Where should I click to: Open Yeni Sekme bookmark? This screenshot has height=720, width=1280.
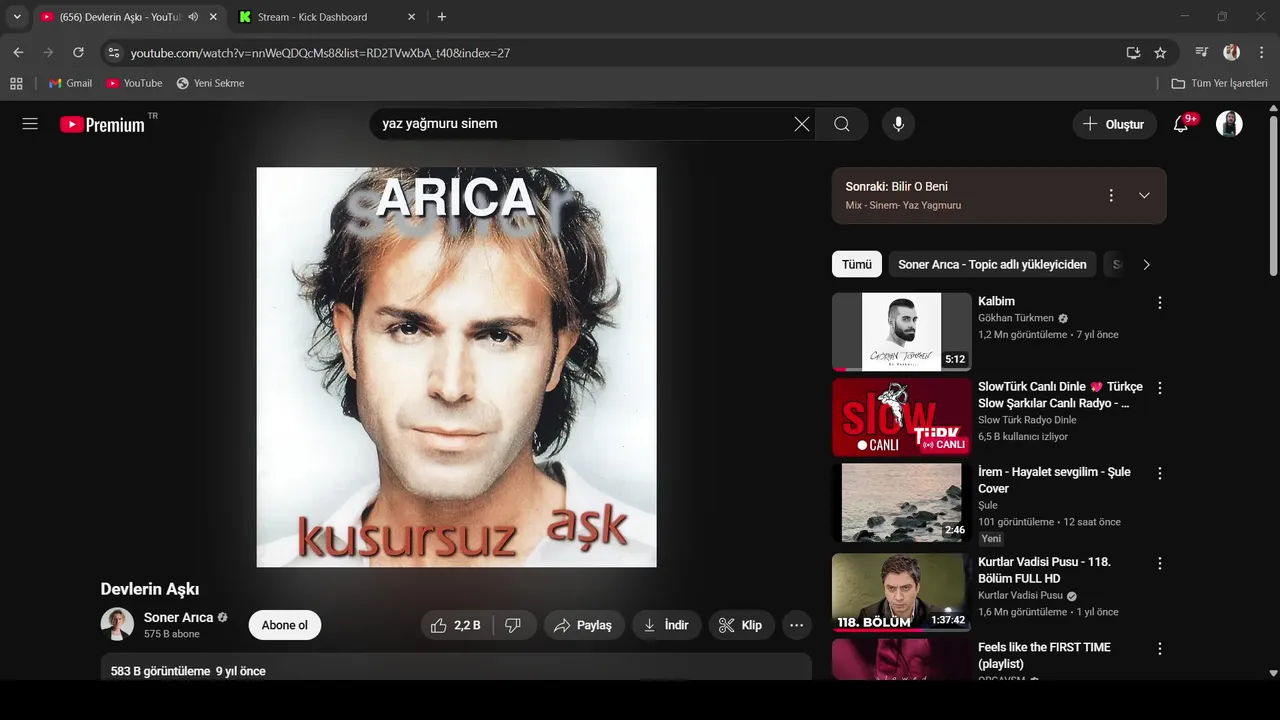[210, 83]
